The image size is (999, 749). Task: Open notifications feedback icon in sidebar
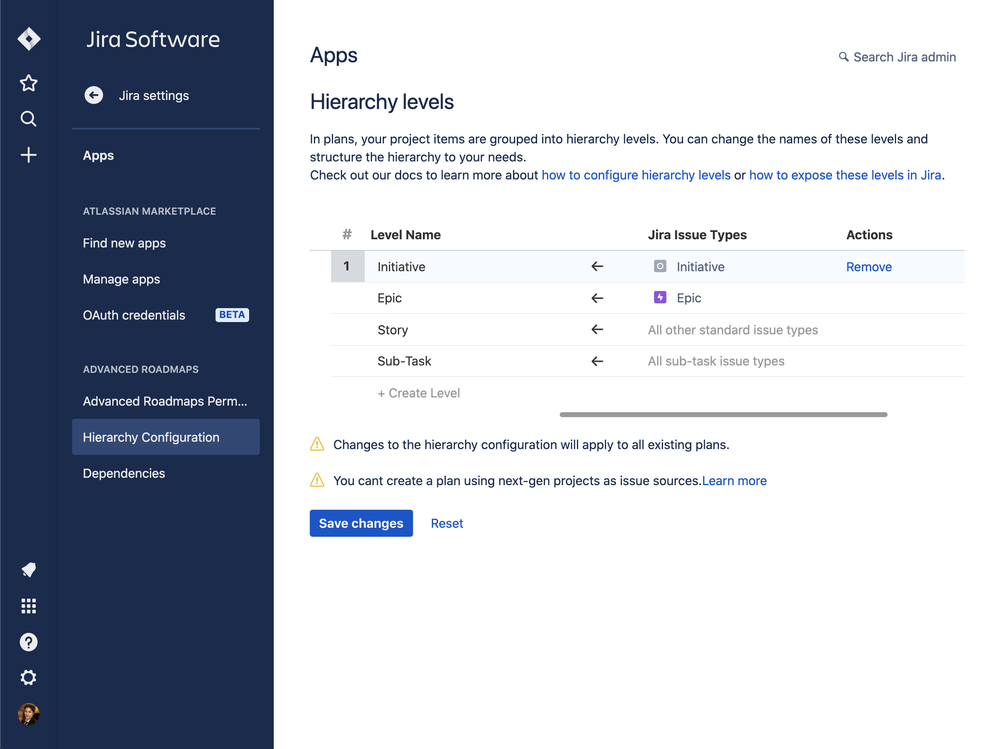(29, 570)
